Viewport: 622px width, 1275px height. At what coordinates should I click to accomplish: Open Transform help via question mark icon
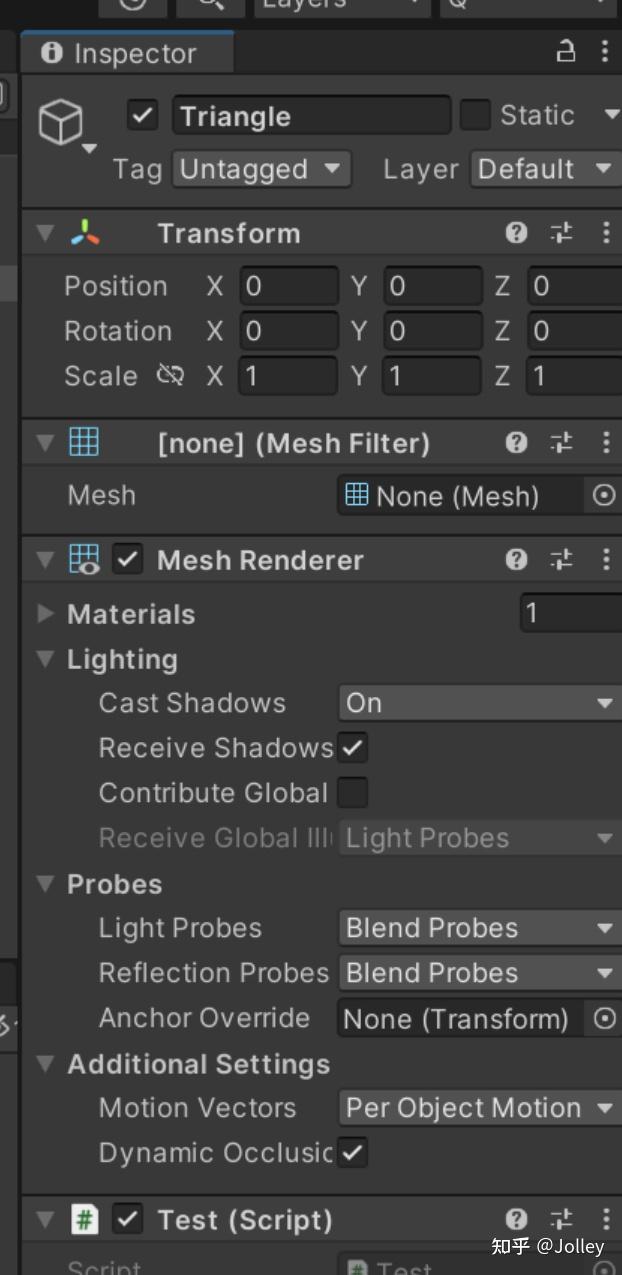coord(516,232)
